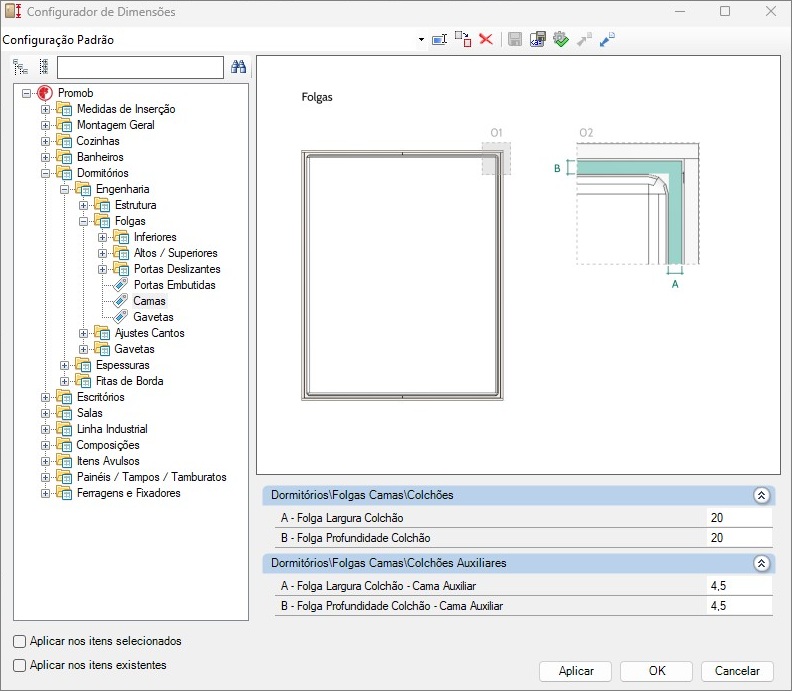Open the Configuração Padrão dropdown arrow
This screenshot has width=792, height=691.
coord(421,40)
